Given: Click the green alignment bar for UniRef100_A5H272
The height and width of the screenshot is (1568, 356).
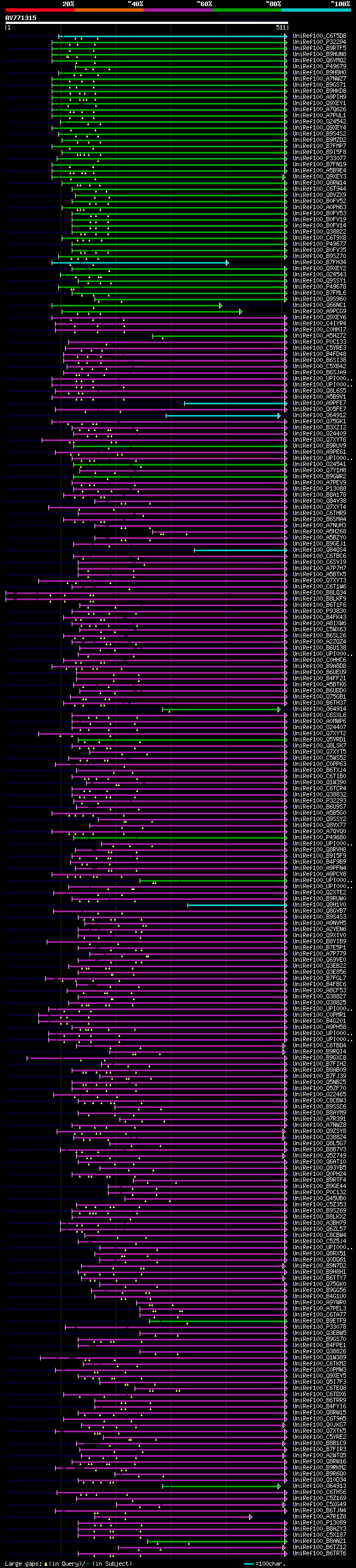Looking at the screenshot, I should tap(220, 336).
